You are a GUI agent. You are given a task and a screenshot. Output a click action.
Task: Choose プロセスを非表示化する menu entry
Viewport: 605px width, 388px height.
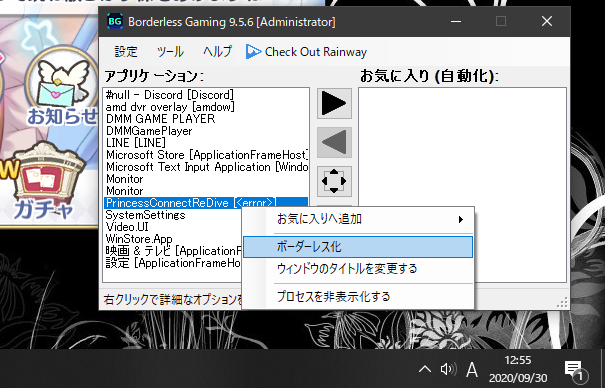[x=358, y=297]
